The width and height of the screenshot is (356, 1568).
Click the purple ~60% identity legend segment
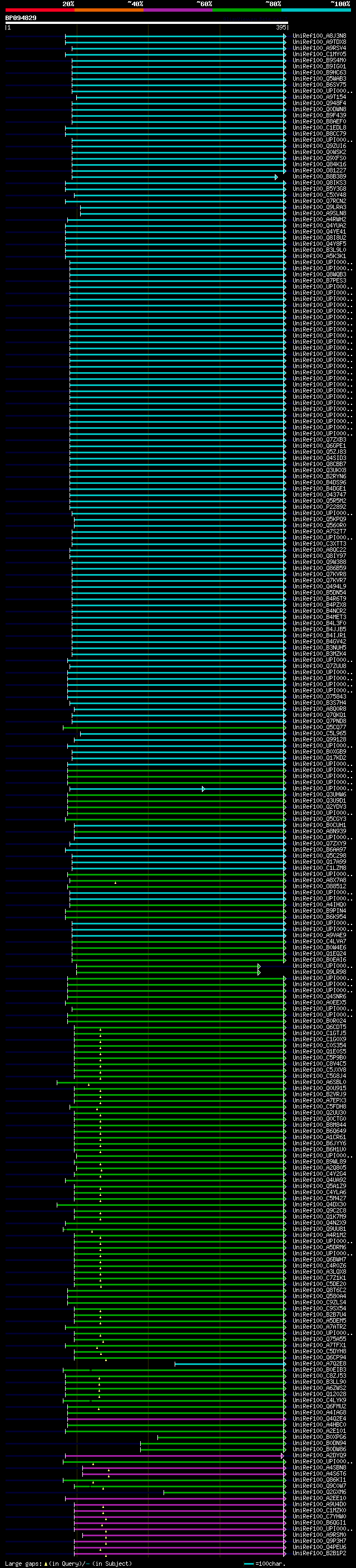pos(179,10)
